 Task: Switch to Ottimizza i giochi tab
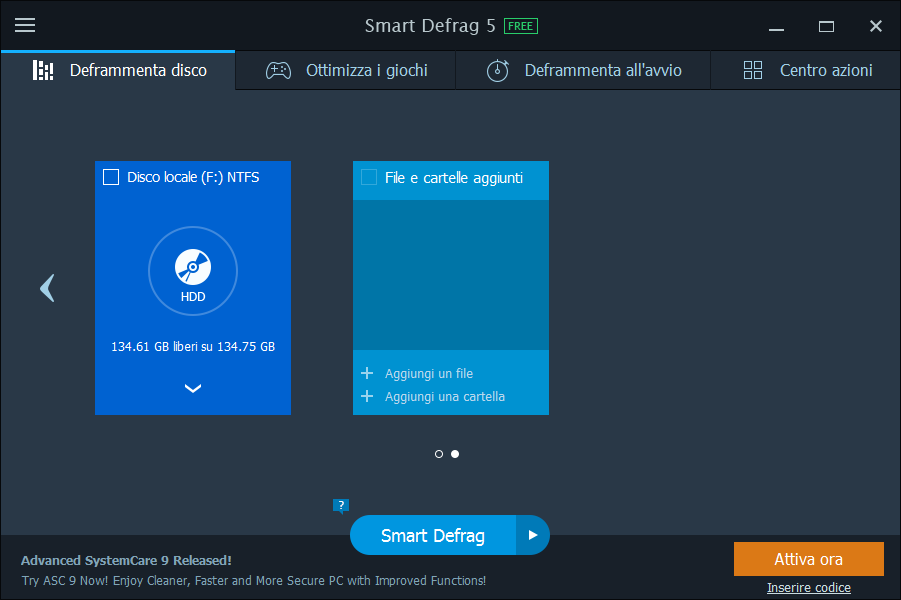click(346, 70)
